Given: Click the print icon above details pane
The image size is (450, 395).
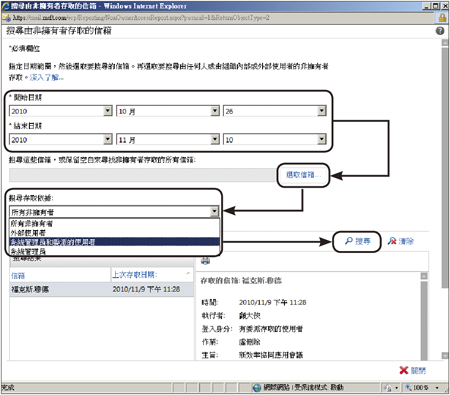Looking at the screenshot, I should point(205,261).
